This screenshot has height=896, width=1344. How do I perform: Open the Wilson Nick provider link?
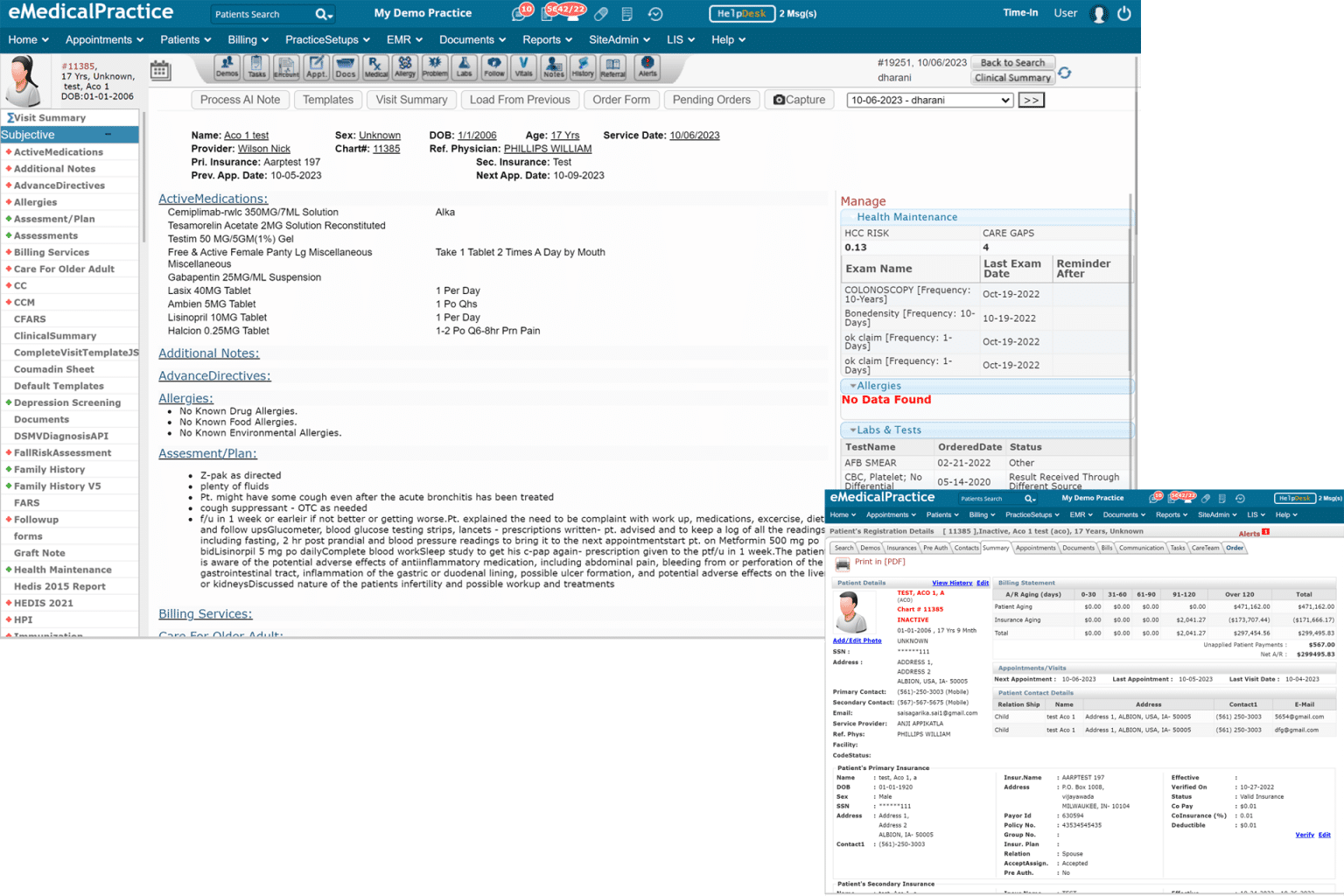pyautogui.click(x=263, y=149)
